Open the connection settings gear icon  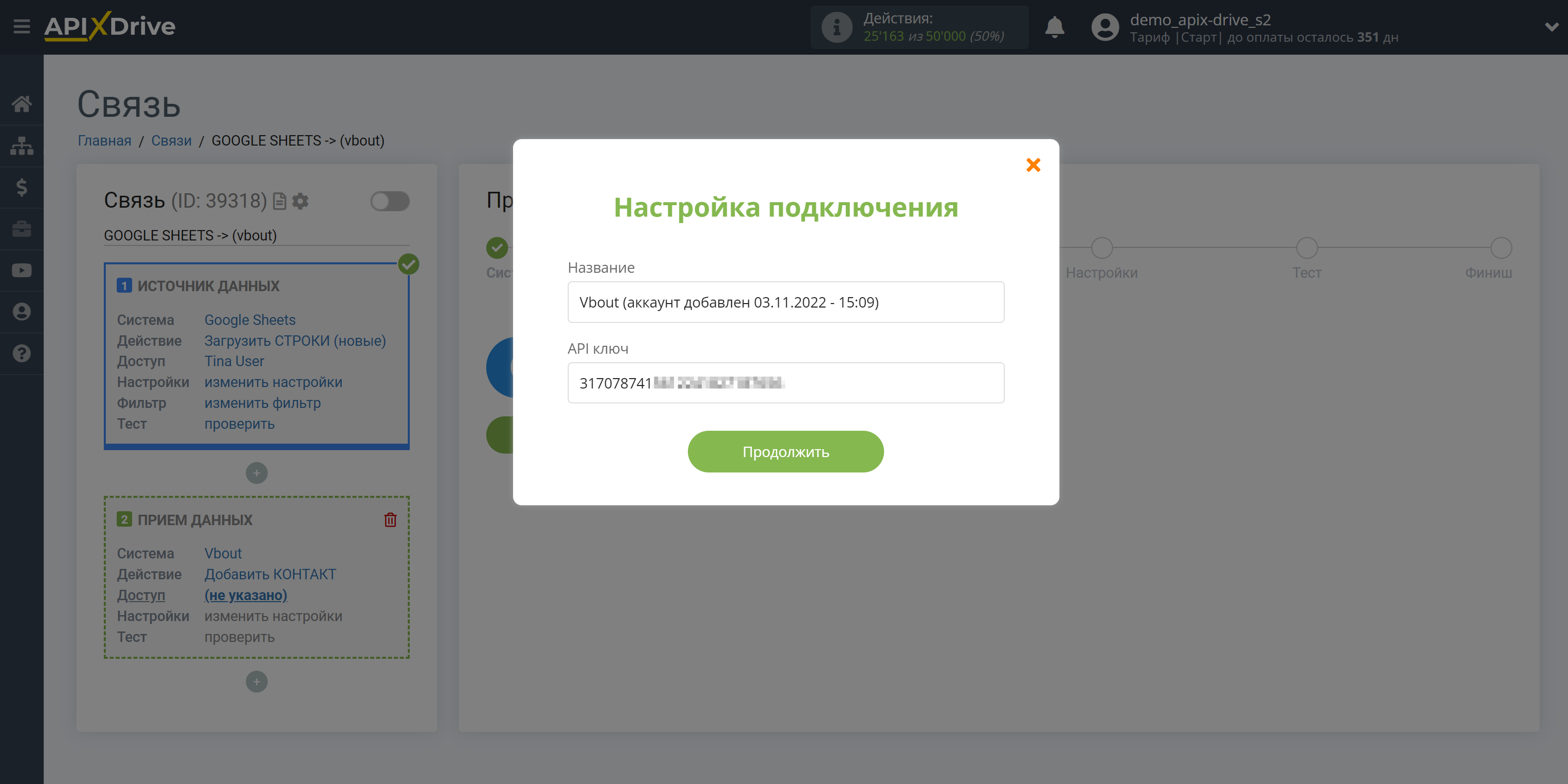300,201
